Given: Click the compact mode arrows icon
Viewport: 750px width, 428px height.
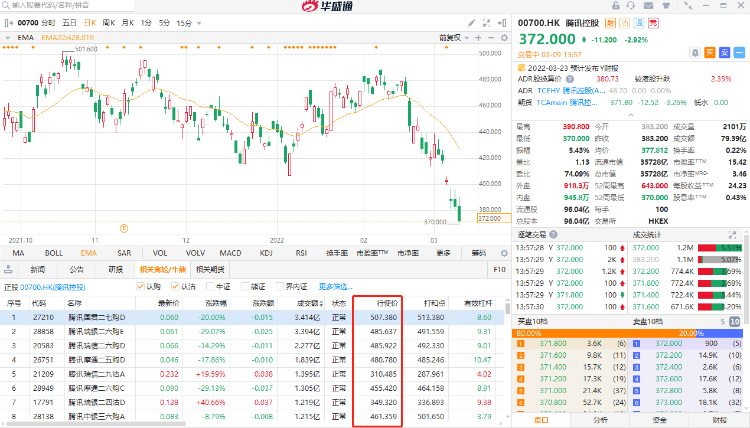Looking at the screenshot, I should click(x=688, y=6).
